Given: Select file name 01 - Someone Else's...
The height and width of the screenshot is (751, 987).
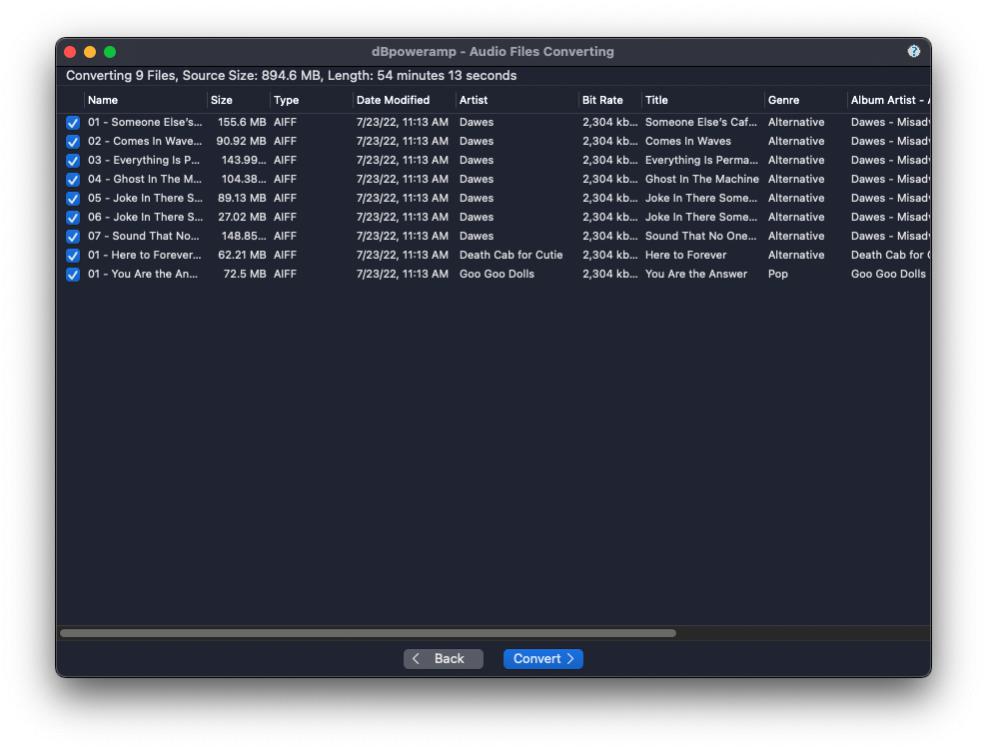Looking at the screenshot, I should pos(145,122).
